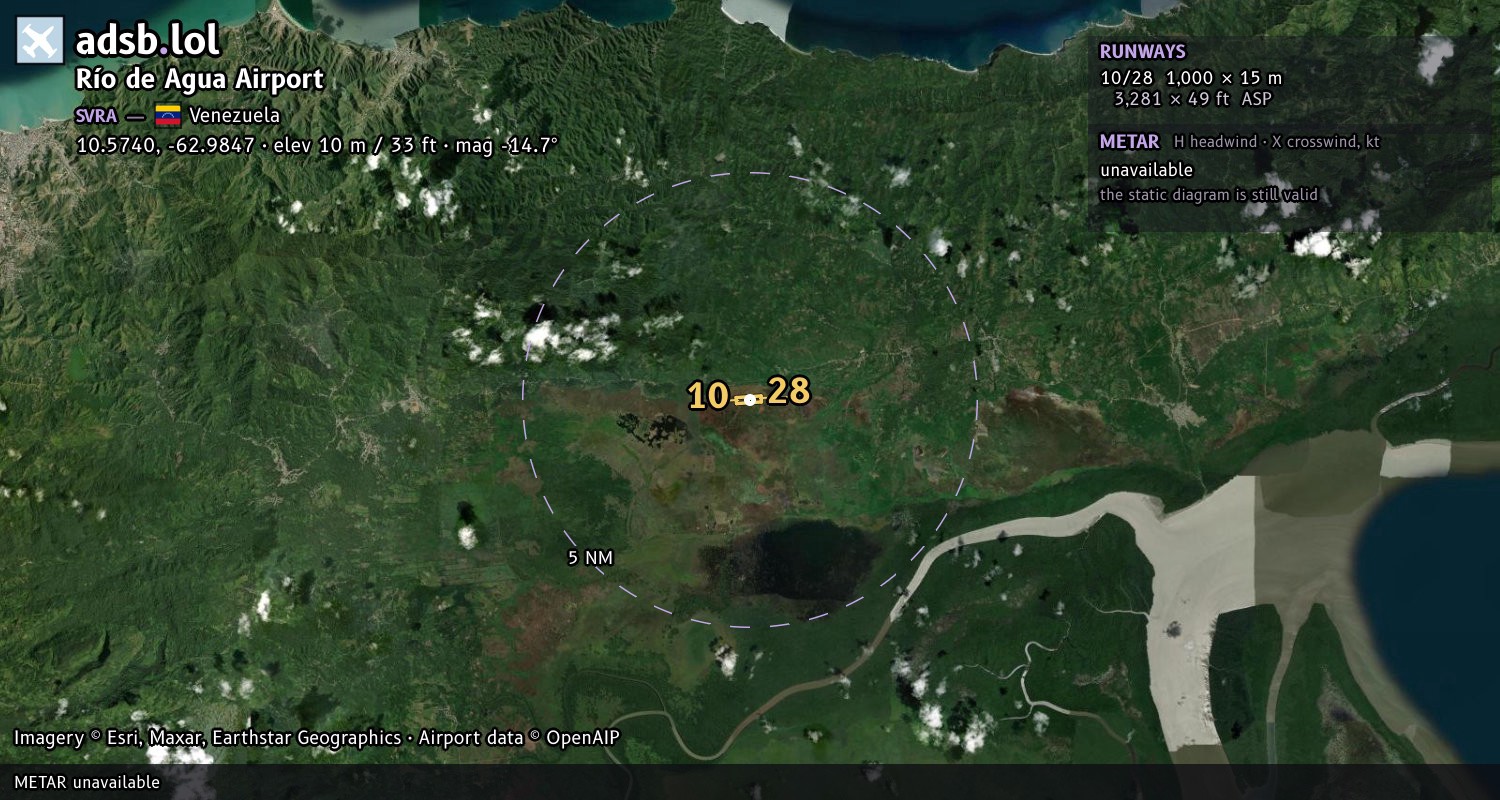
Task: Click "unavailable" under the METAR heading
Action: tap(1146, 170)
